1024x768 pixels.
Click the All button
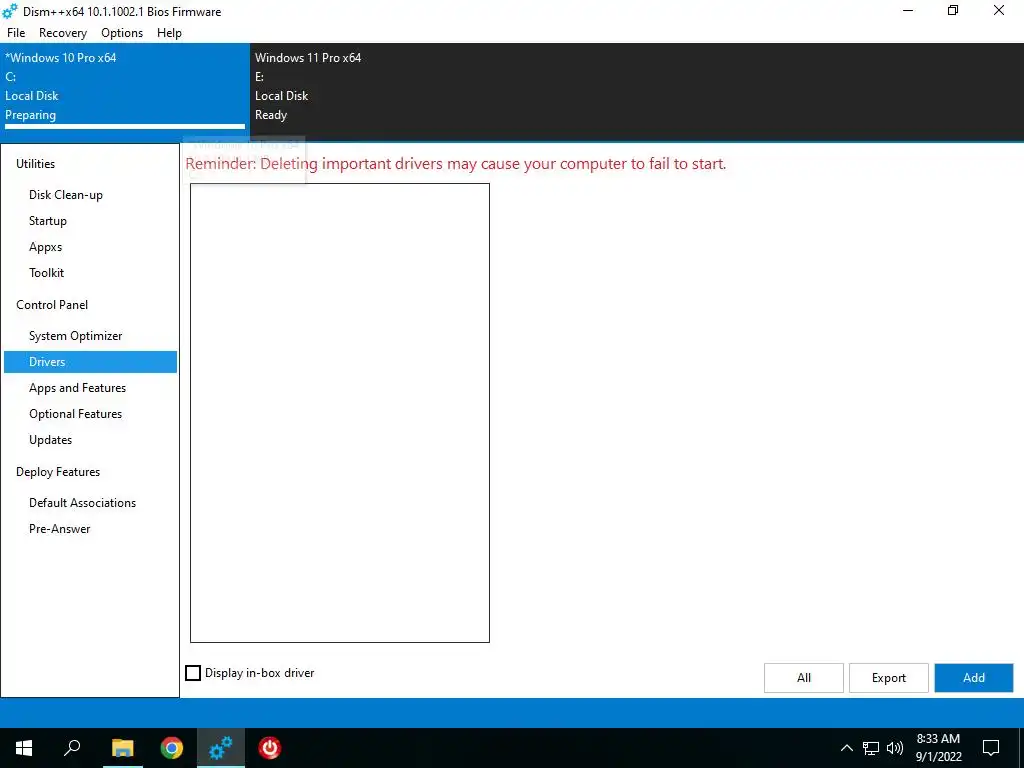point(804,678)
